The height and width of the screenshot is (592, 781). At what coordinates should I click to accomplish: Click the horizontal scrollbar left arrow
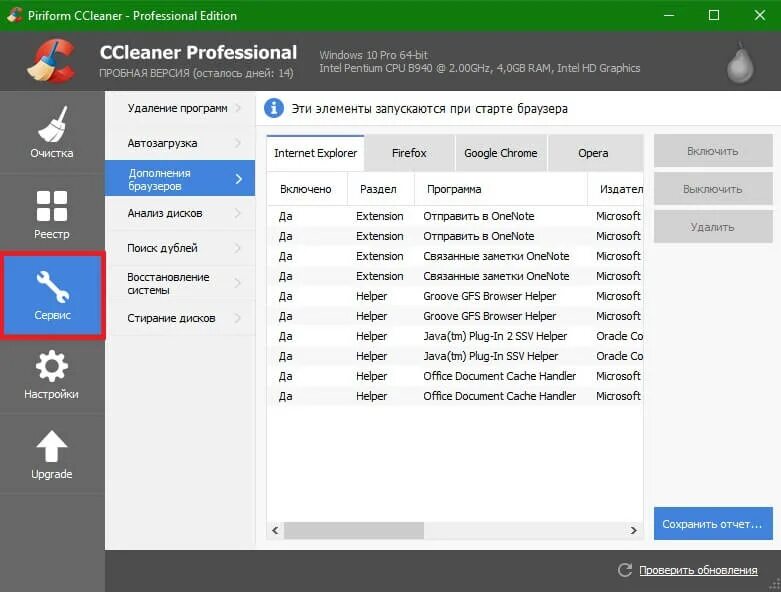(x=275, y=530)
